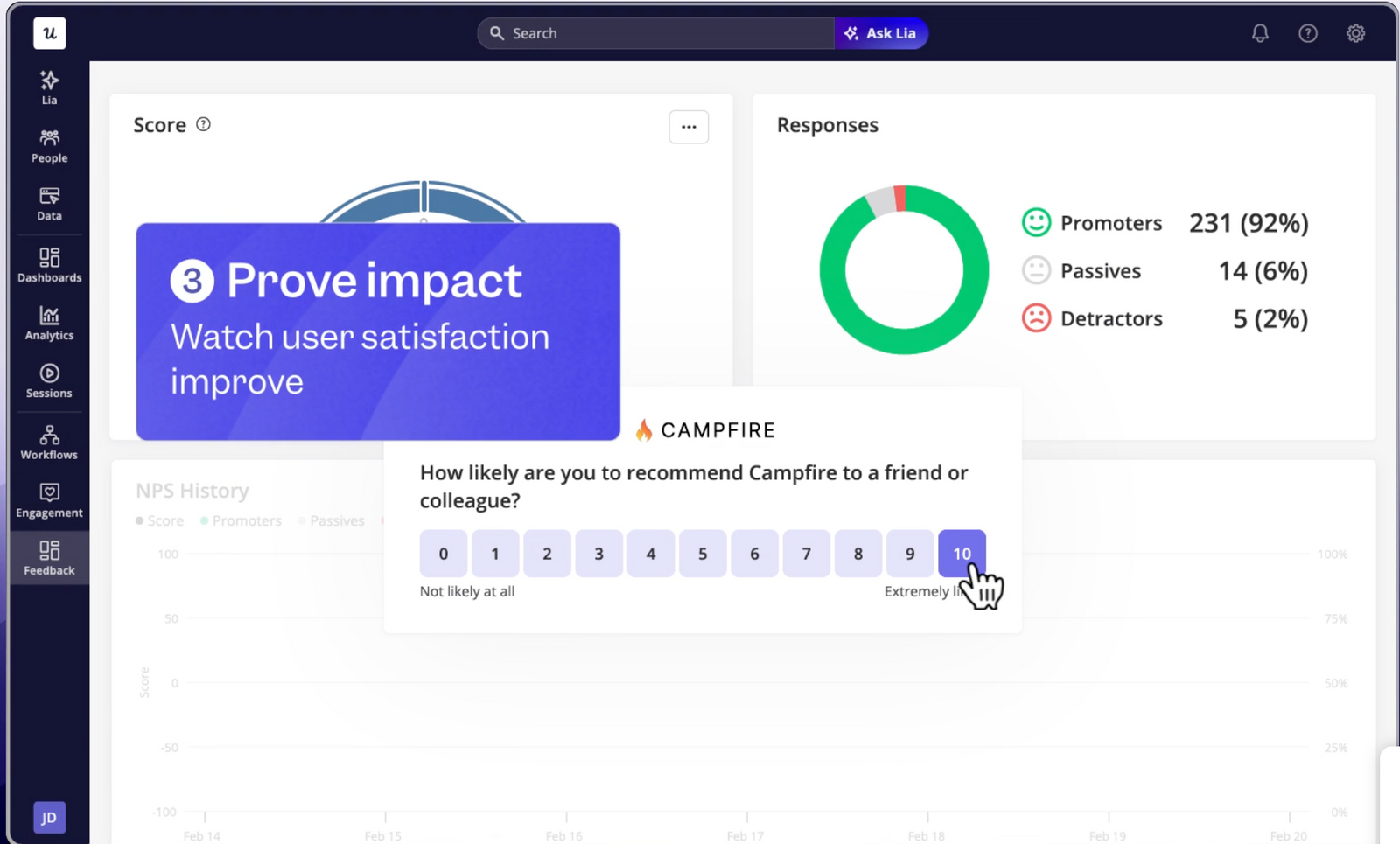
Task: Select rating 6 in the survey
Action: [754, 554]
